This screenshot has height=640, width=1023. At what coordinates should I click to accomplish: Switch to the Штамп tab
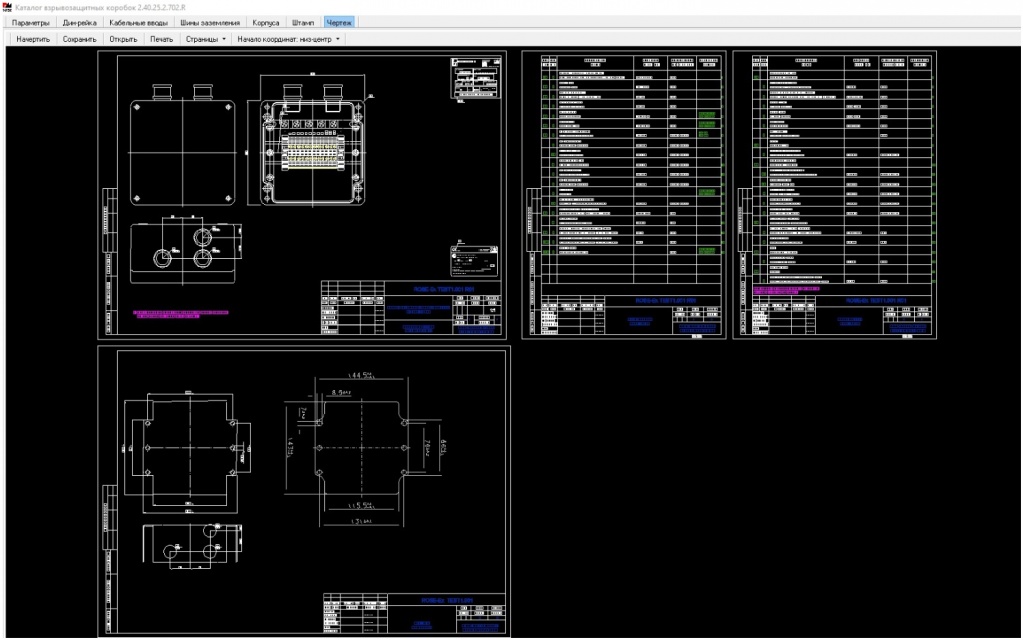click(302, 22)
